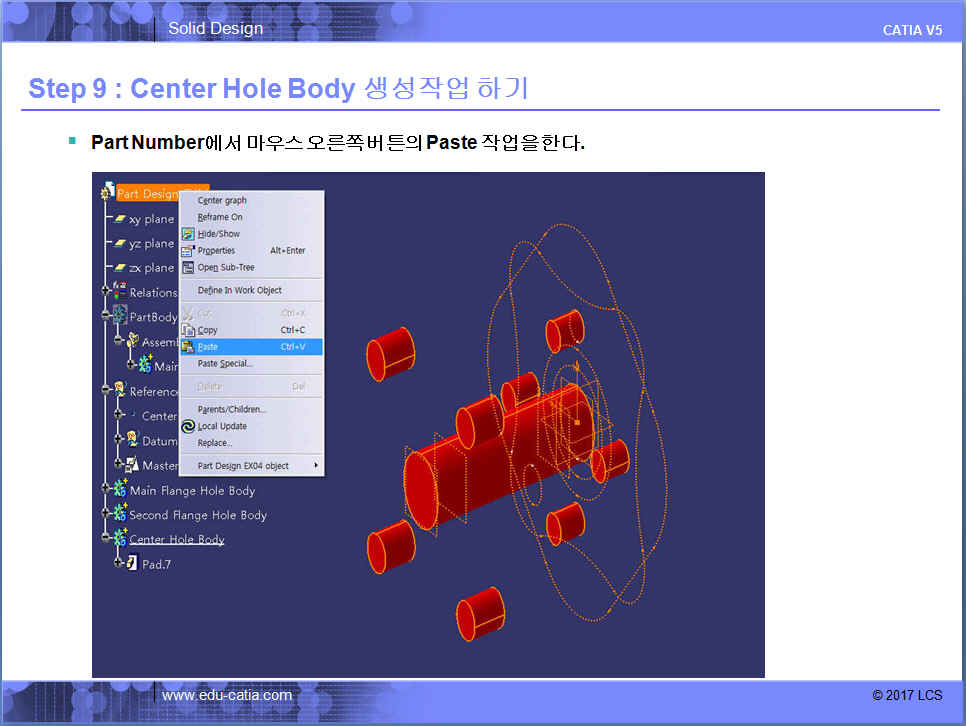
Task: Click the Hide/Show icon in context menu
Action: 187,234
